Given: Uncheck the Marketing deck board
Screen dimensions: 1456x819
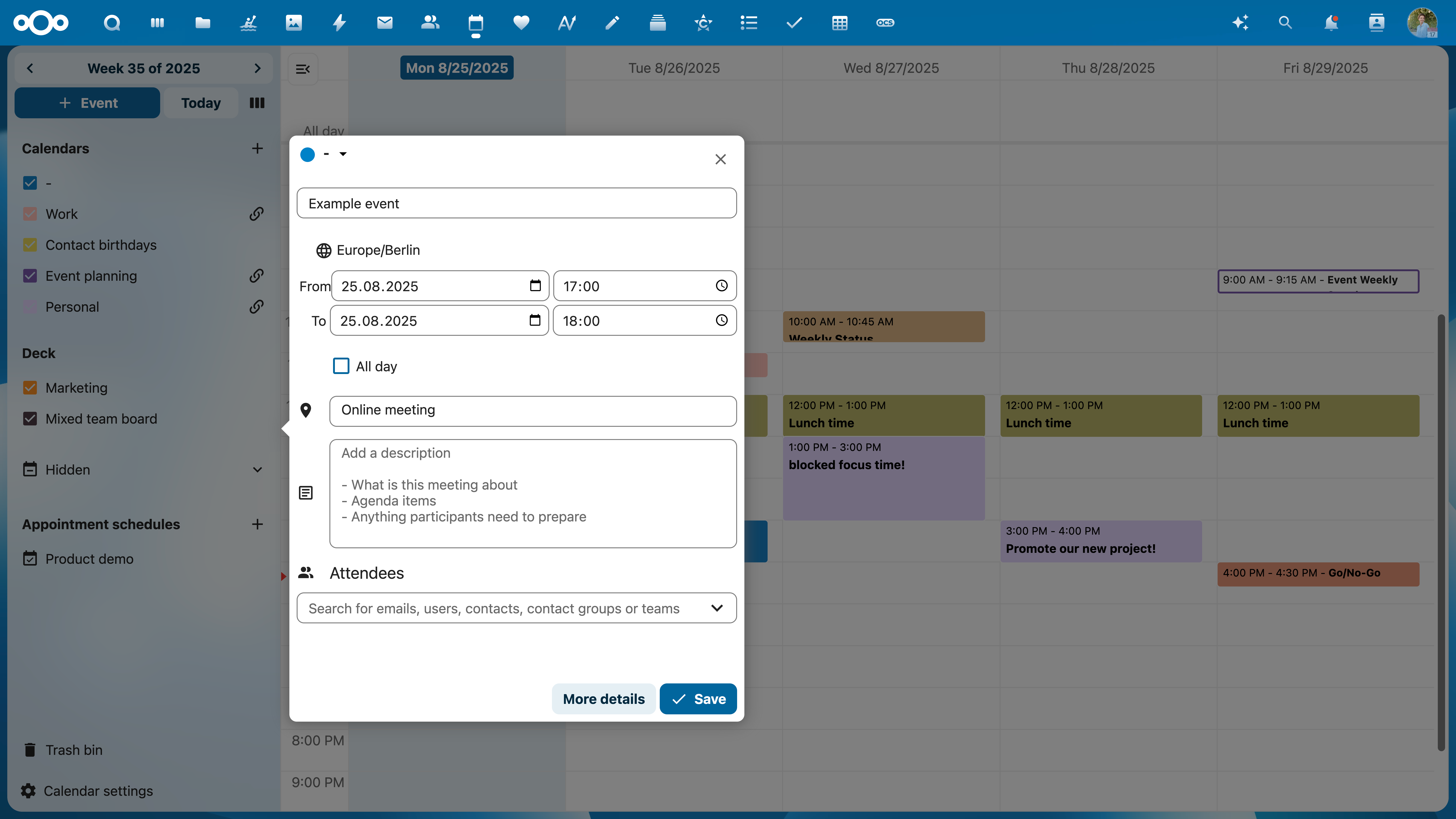Looking at the screenshot, I should pyautogui.click(x=30, y=388).
